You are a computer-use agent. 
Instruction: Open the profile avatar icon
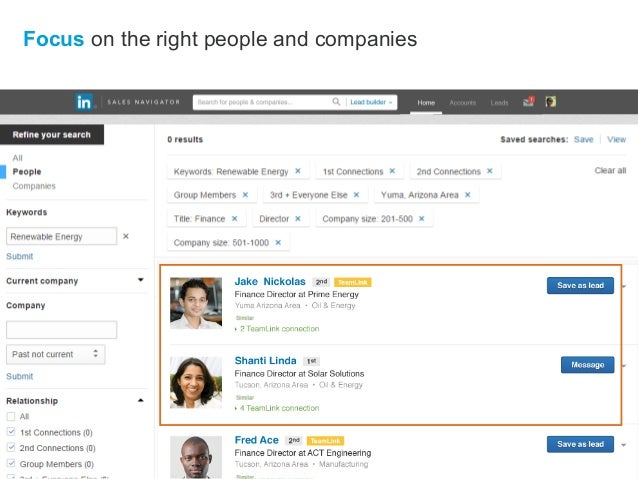[x=551, y=102]
